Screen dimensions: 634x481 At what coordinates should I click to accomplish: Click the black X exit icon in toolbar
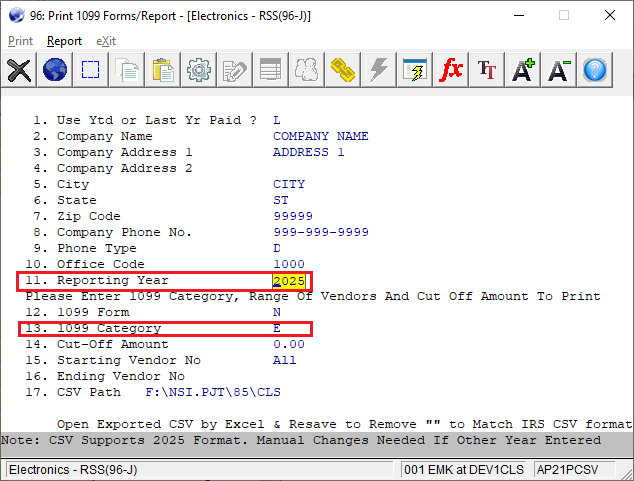(x=19, y=70)
